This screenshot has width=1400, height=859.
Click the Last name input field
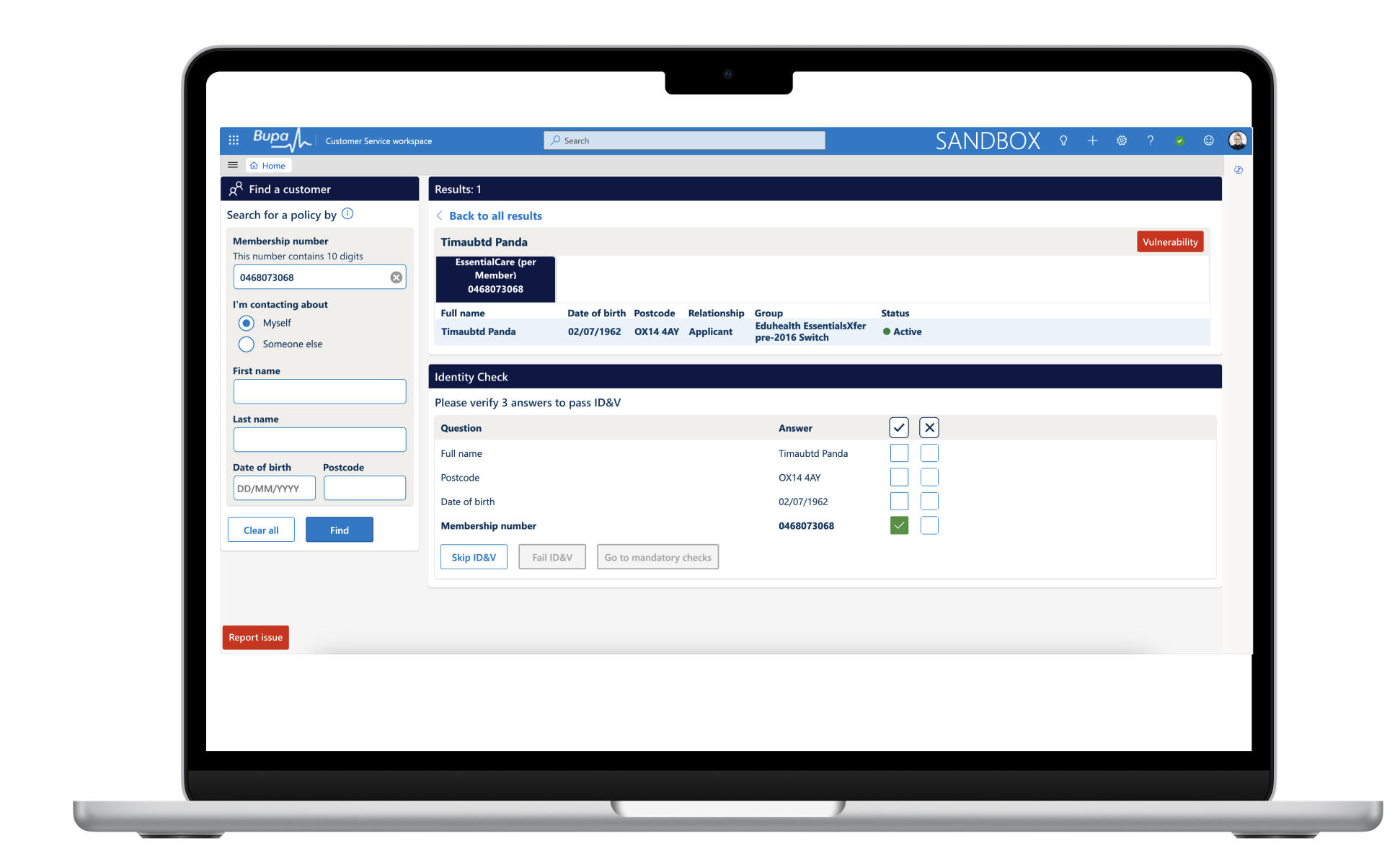pos(319,440)
